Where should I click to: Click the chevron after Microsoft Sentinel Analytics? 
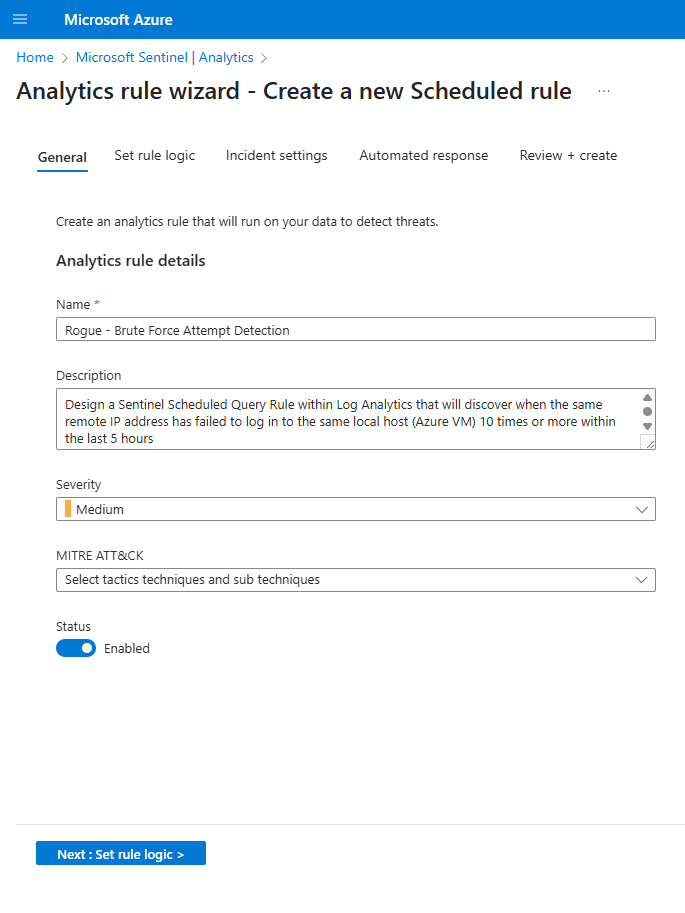pos(264,58)
